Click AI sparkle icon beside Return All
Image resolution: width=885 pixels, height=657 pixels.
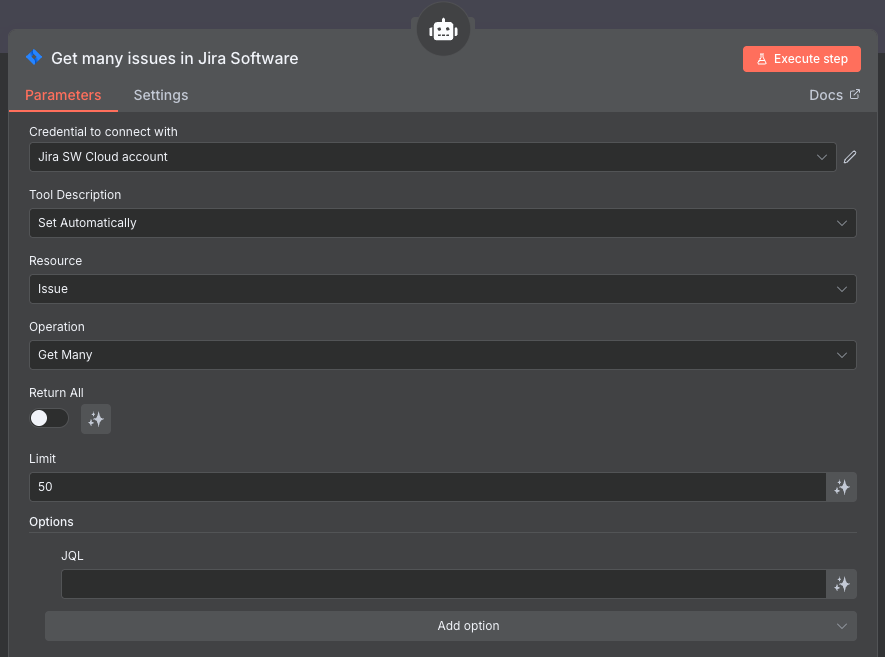point(96,420)
